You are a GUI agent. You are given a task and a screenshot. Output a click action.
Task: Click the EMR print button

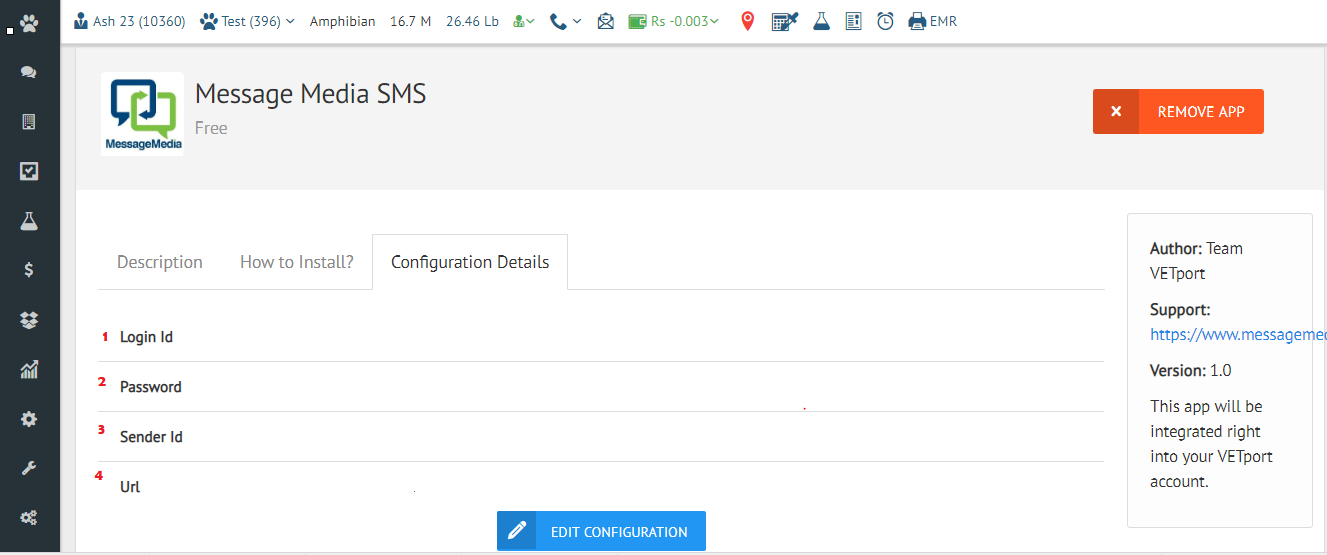point(932,21)
